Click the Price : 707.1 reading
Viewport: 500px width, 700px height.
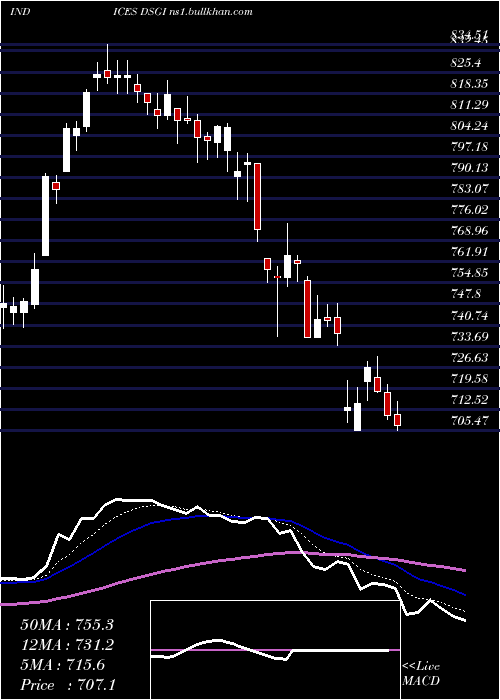point(67,685)
